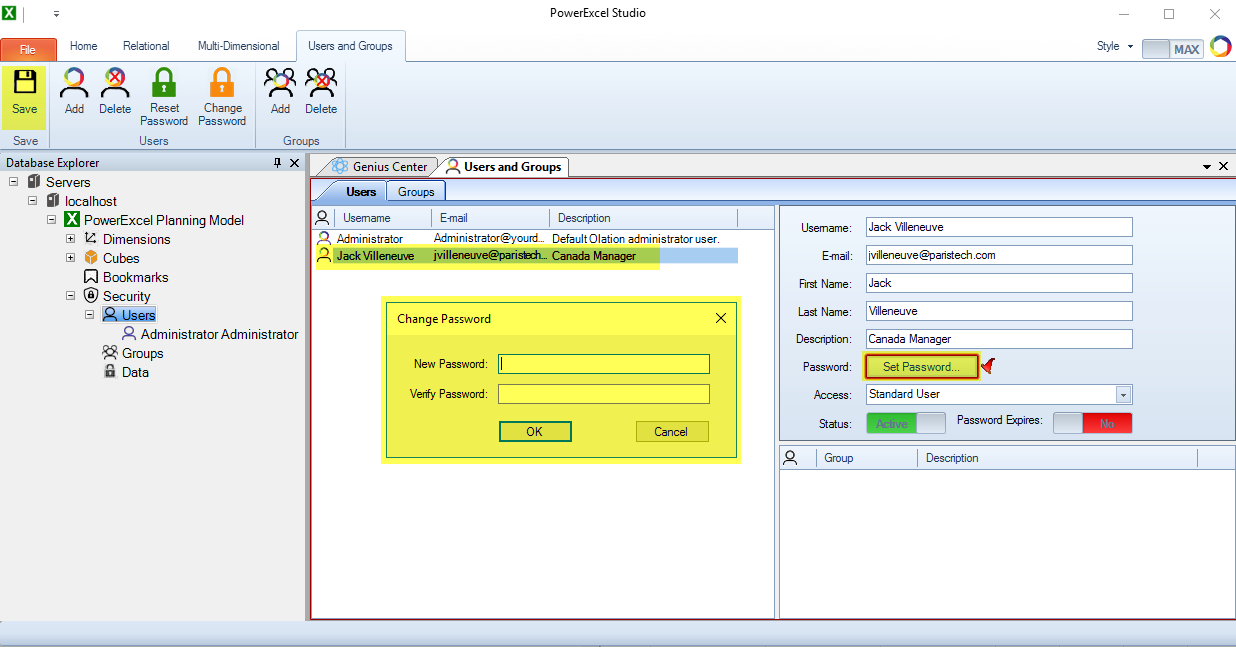Screen dimensions: 1236x647
Task: Click the multicolored ring logo beside MAX
Action: coord(1220,47)
